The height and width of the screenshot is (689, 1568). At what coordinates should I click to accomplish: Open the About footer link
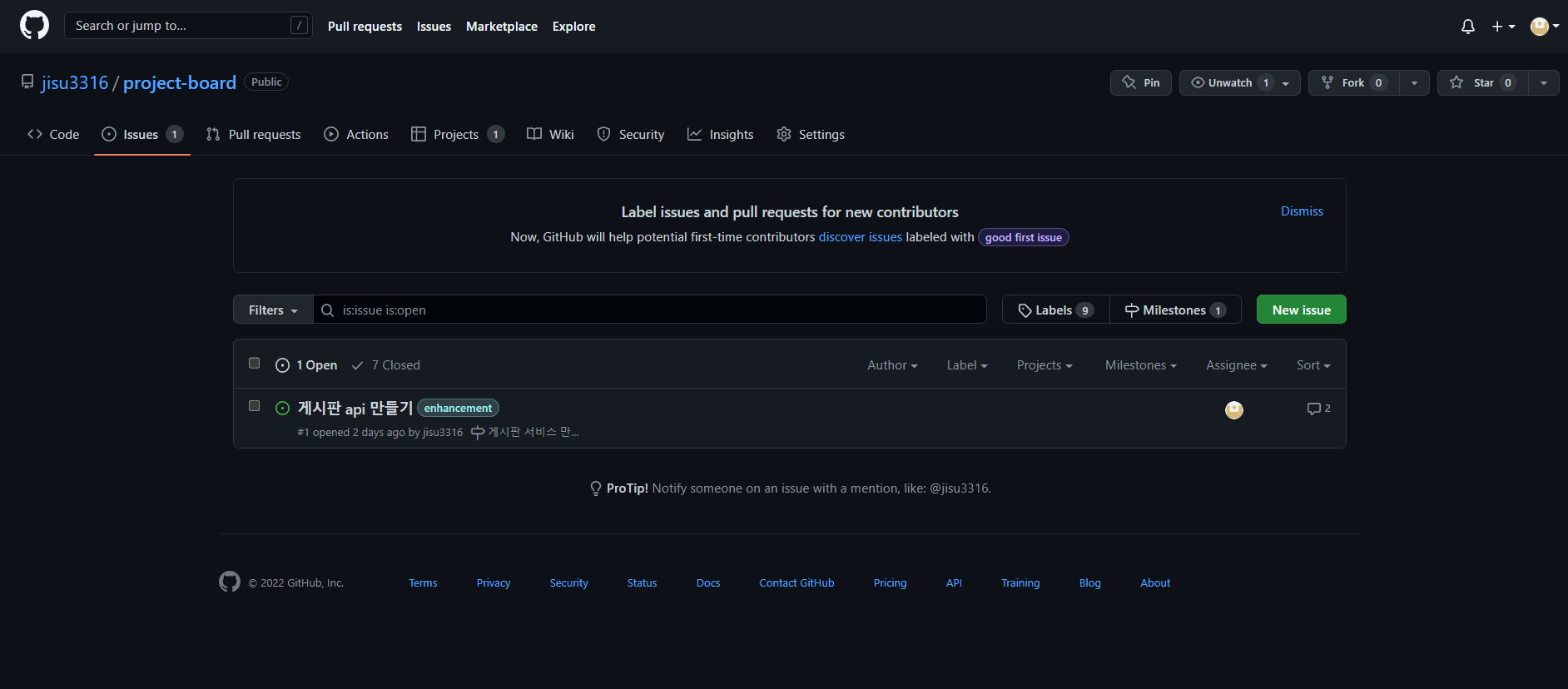pyautogui.click(x=1155, y=582)
